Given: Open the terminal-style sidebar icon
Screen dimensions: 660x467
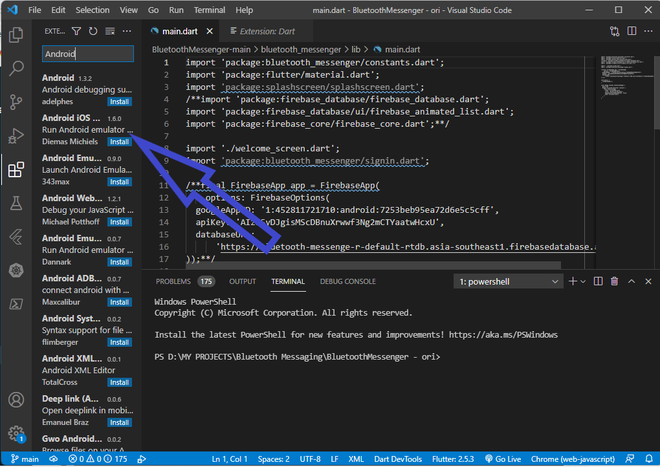Looking at the screenshot, I should pyautogui.click(x=16, y=304).
